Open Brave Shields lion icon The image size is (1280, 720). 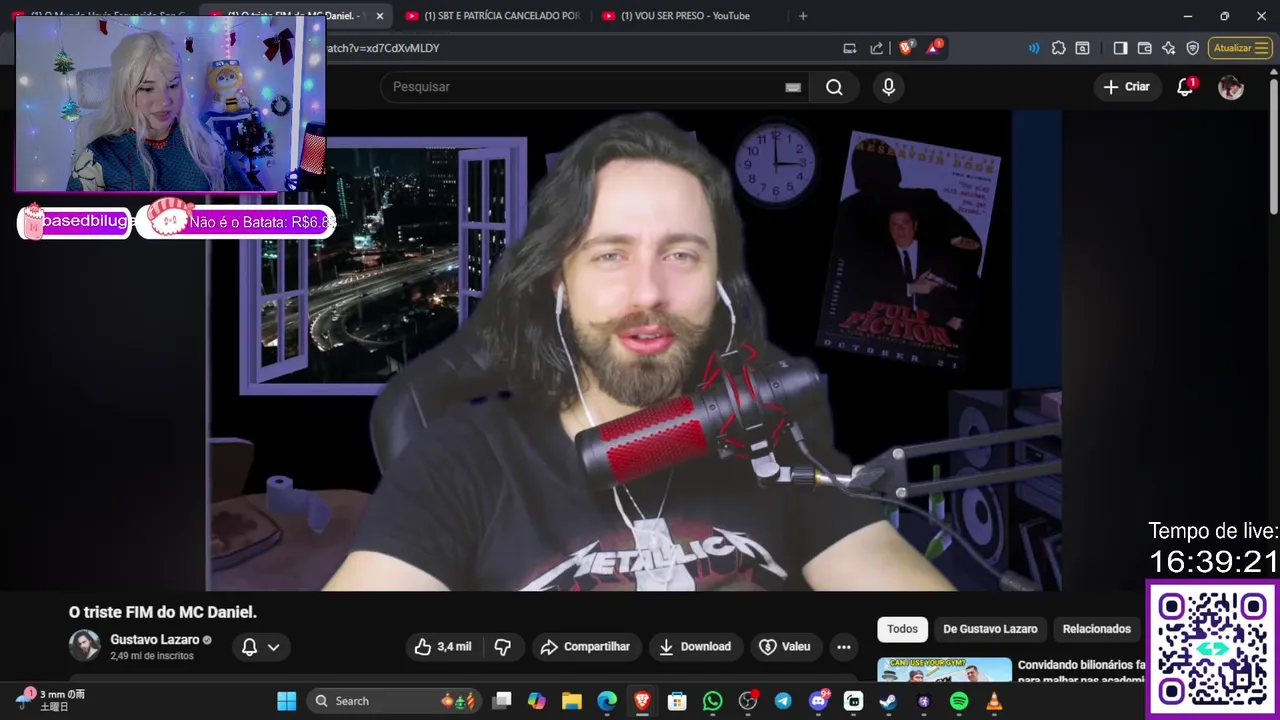(906, 48)
